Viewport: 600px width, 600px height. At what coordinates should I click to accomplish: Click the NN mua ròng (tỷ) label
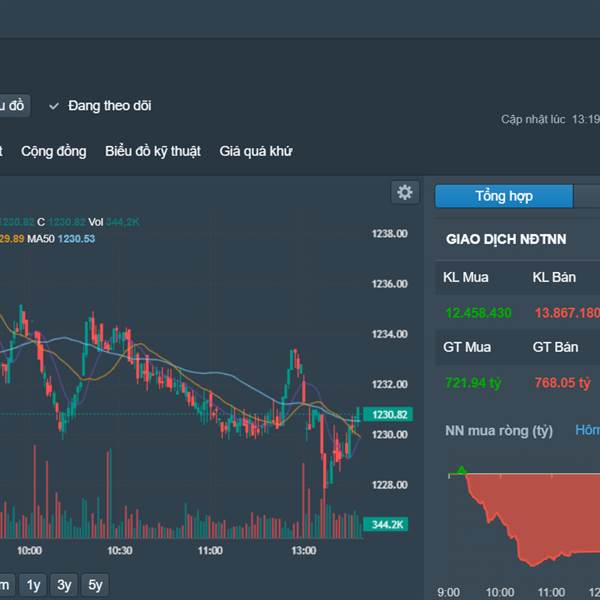[x=499, y=431]
